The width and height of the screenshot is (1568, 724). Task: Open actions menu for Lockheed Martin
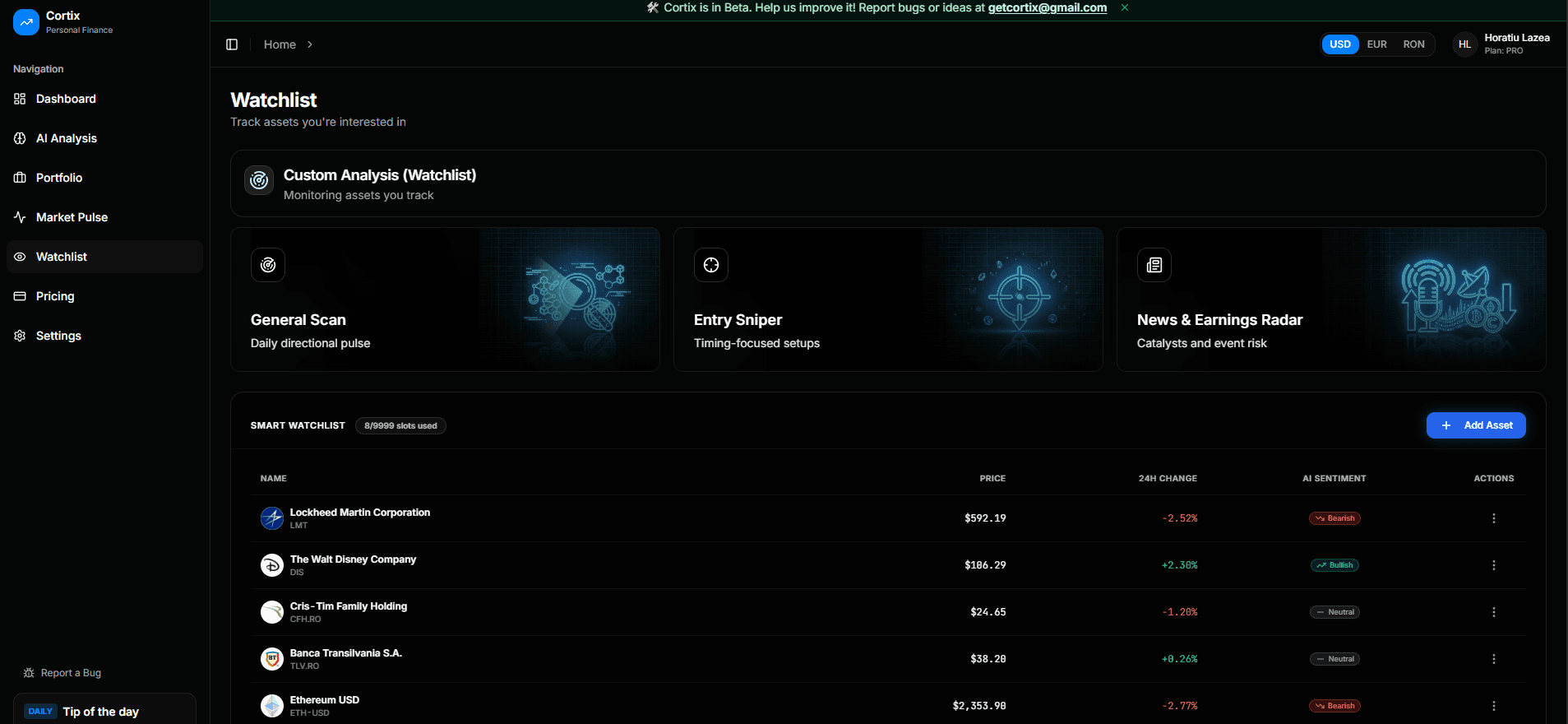pos(1493,518)
